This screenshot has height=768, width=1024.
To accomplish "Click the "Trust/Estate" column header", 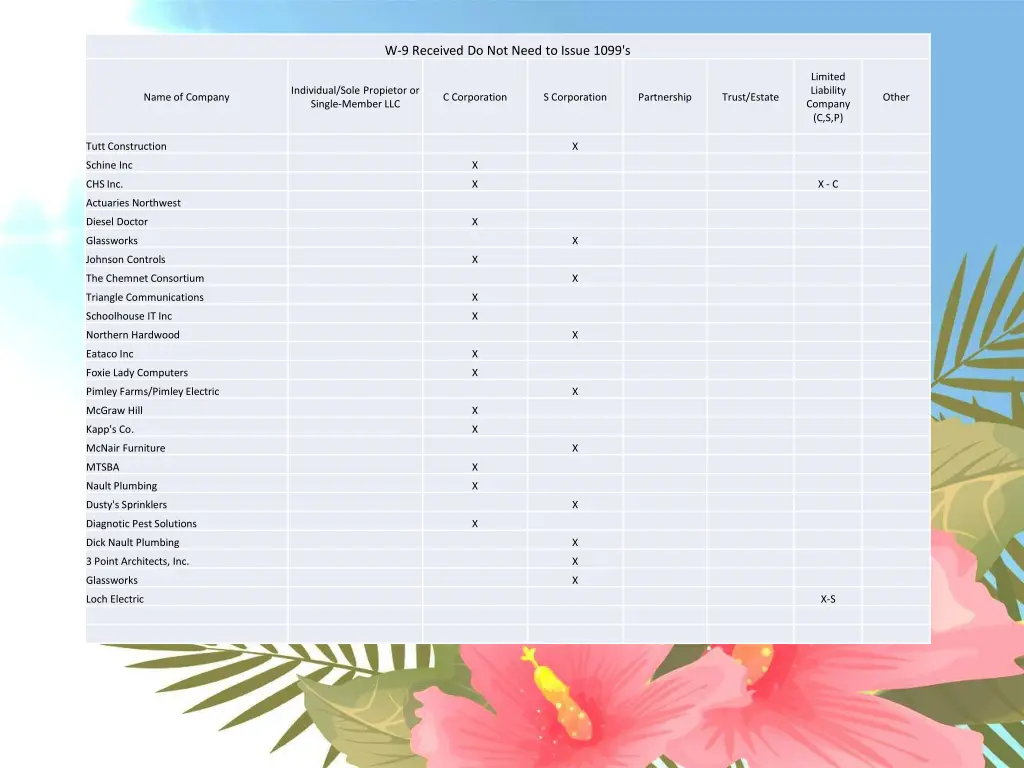I will coord(750,97).
